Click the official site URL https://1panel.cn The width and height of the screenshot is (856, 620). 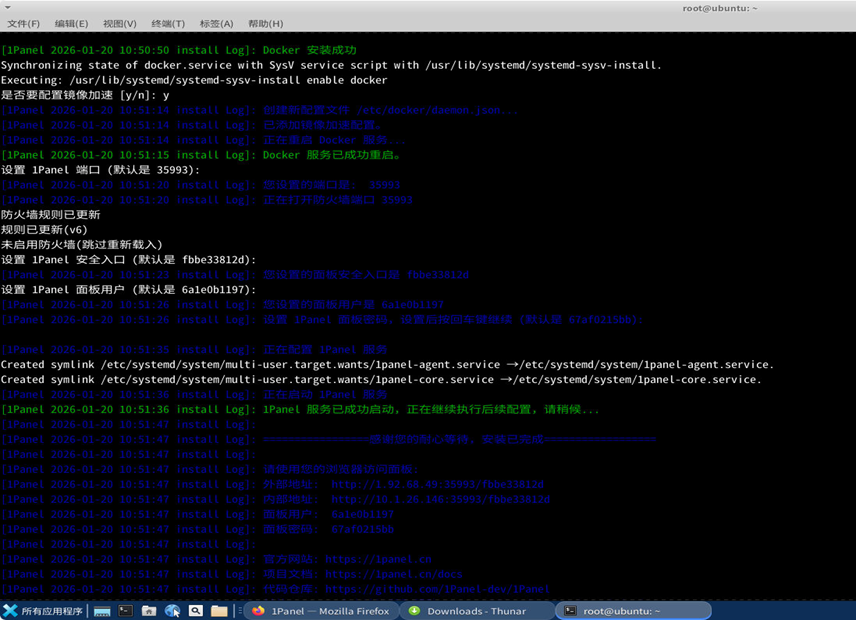point(378,559)
